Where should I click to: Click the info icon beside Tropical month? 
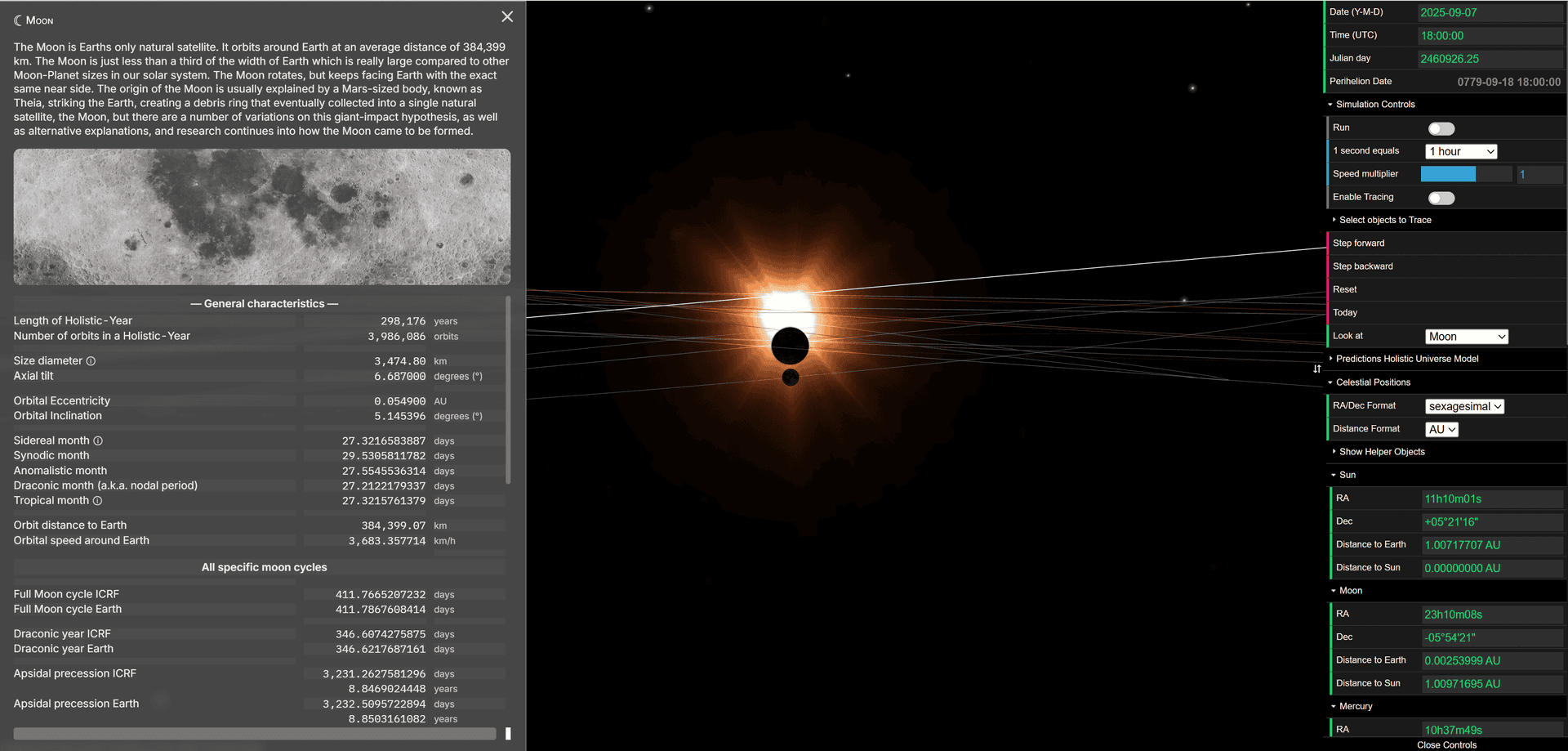pyautogui.click(x=97, y=500)
